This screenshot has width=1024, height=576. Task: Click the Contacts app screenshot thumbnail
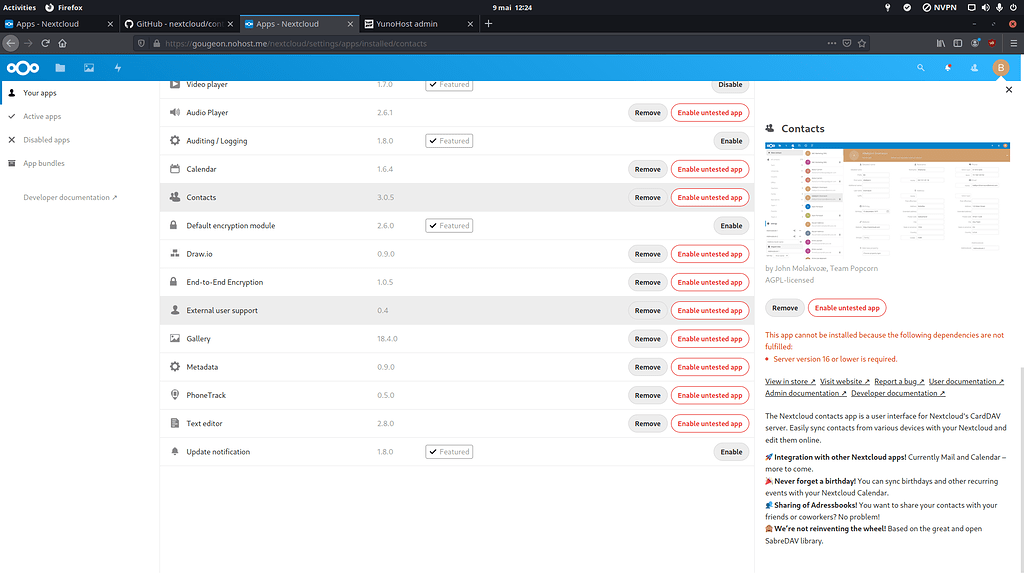tap(888, 200)
